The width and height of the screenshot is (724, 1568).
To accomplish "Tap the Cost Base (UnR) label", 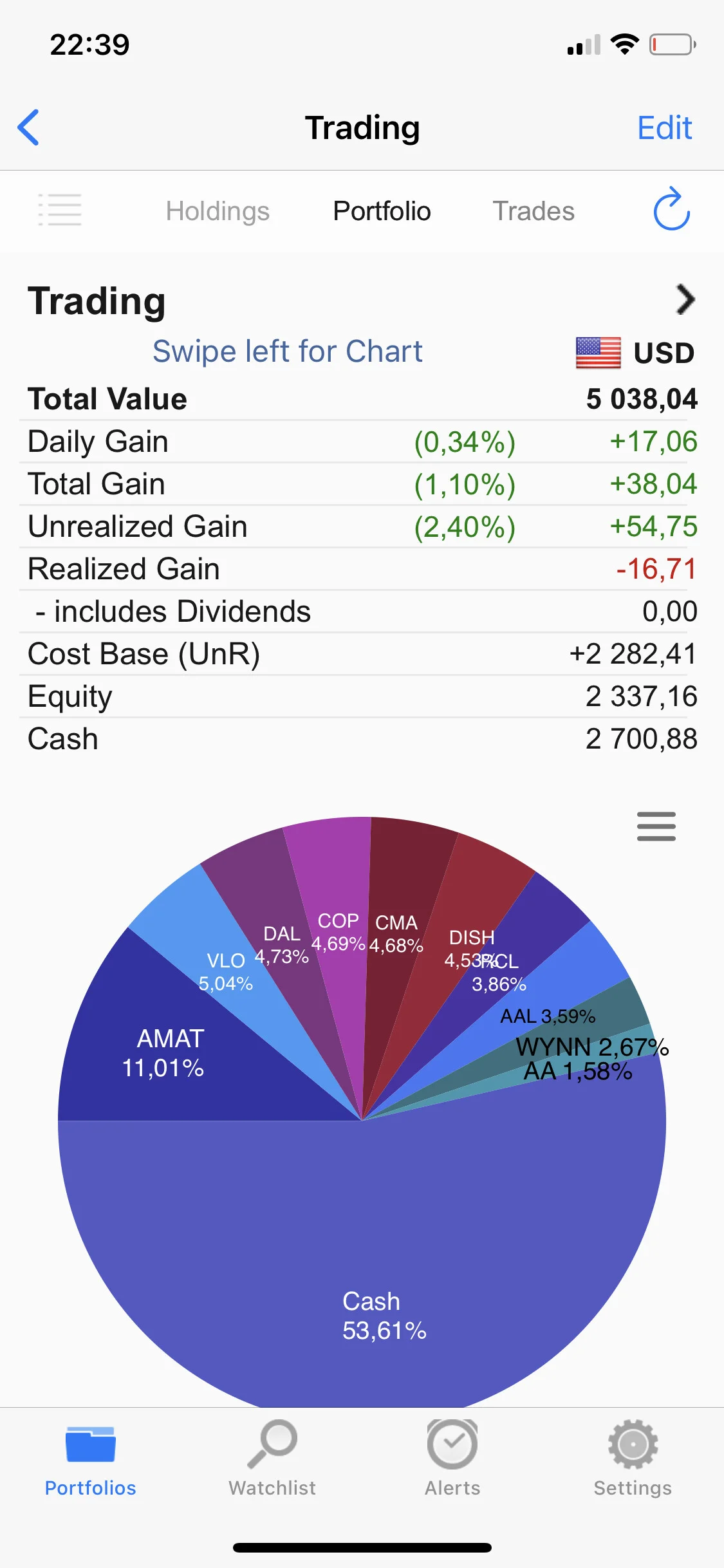I will point(144,654).
